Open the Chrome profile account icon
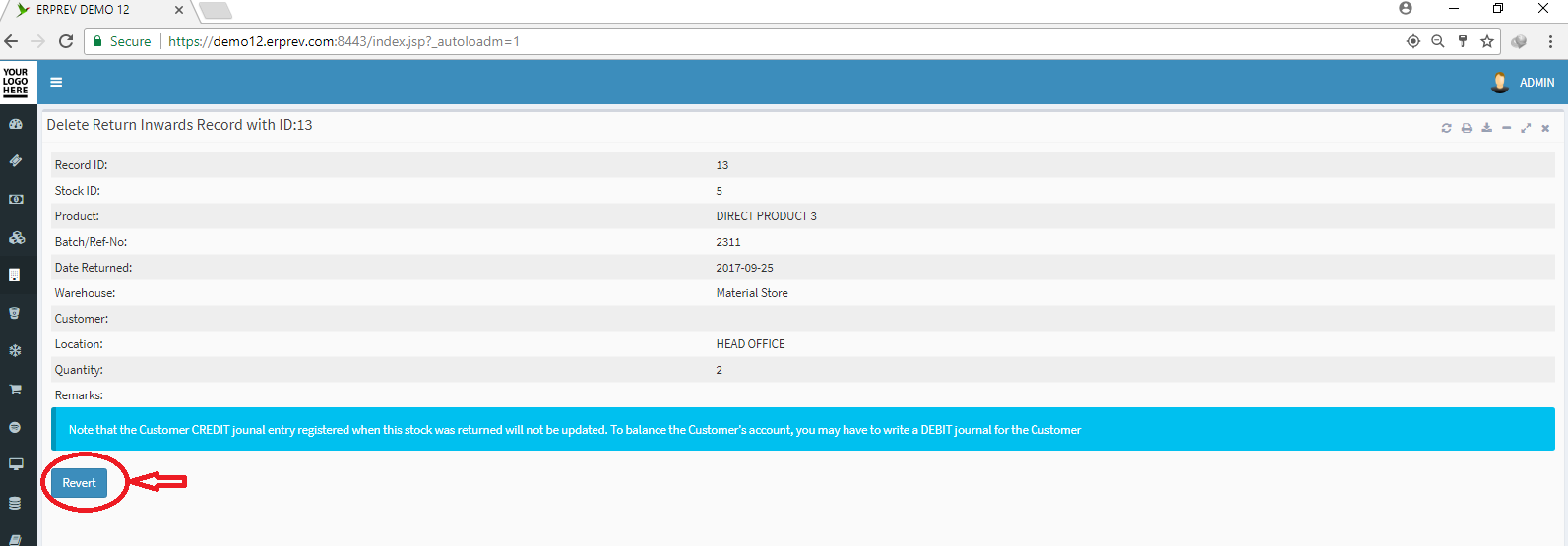Viewport: 1568px width, 546px height. click(x=1406, y=8)
